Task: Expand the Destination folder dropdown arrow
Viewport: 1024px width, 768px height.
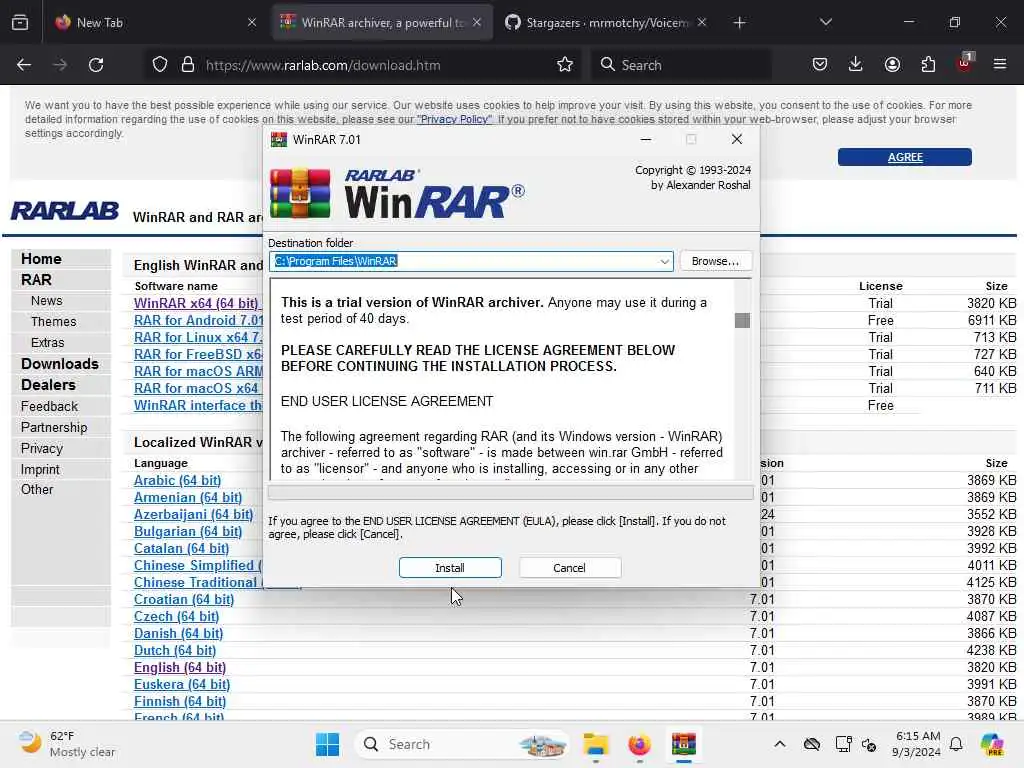Action: [664, 261]
